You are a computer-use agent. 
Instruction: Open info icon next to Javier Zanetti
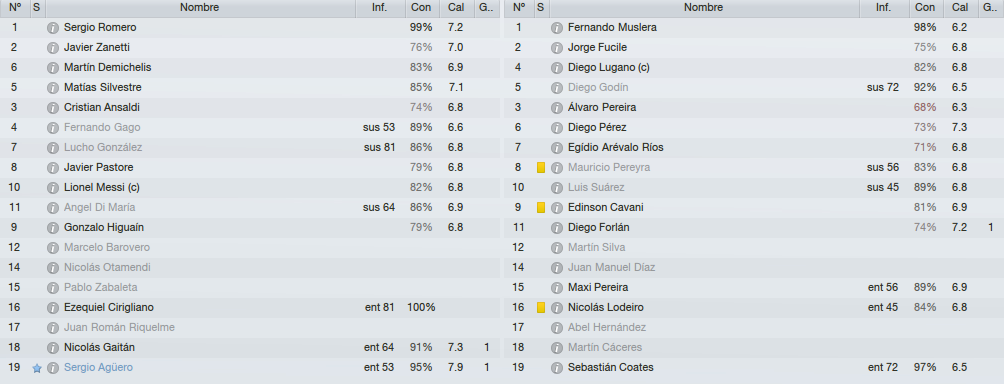[x=53, y=48]
